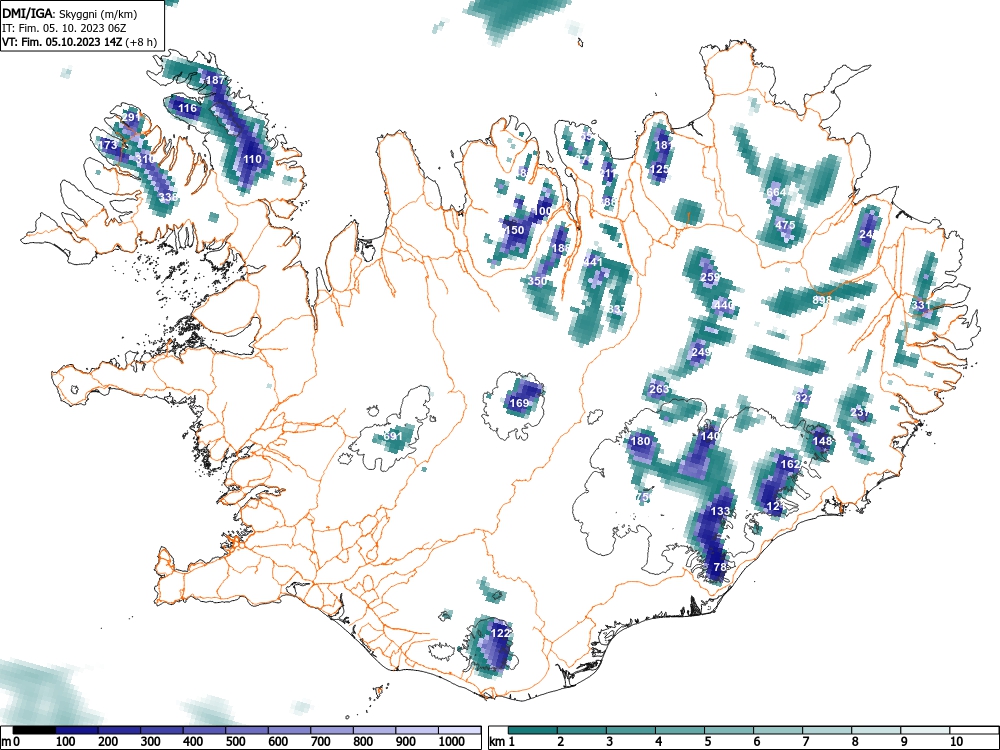Click the visibility value 475
Image resolution: width=1000 pixels, height=750 pixels.
(786, 225)
